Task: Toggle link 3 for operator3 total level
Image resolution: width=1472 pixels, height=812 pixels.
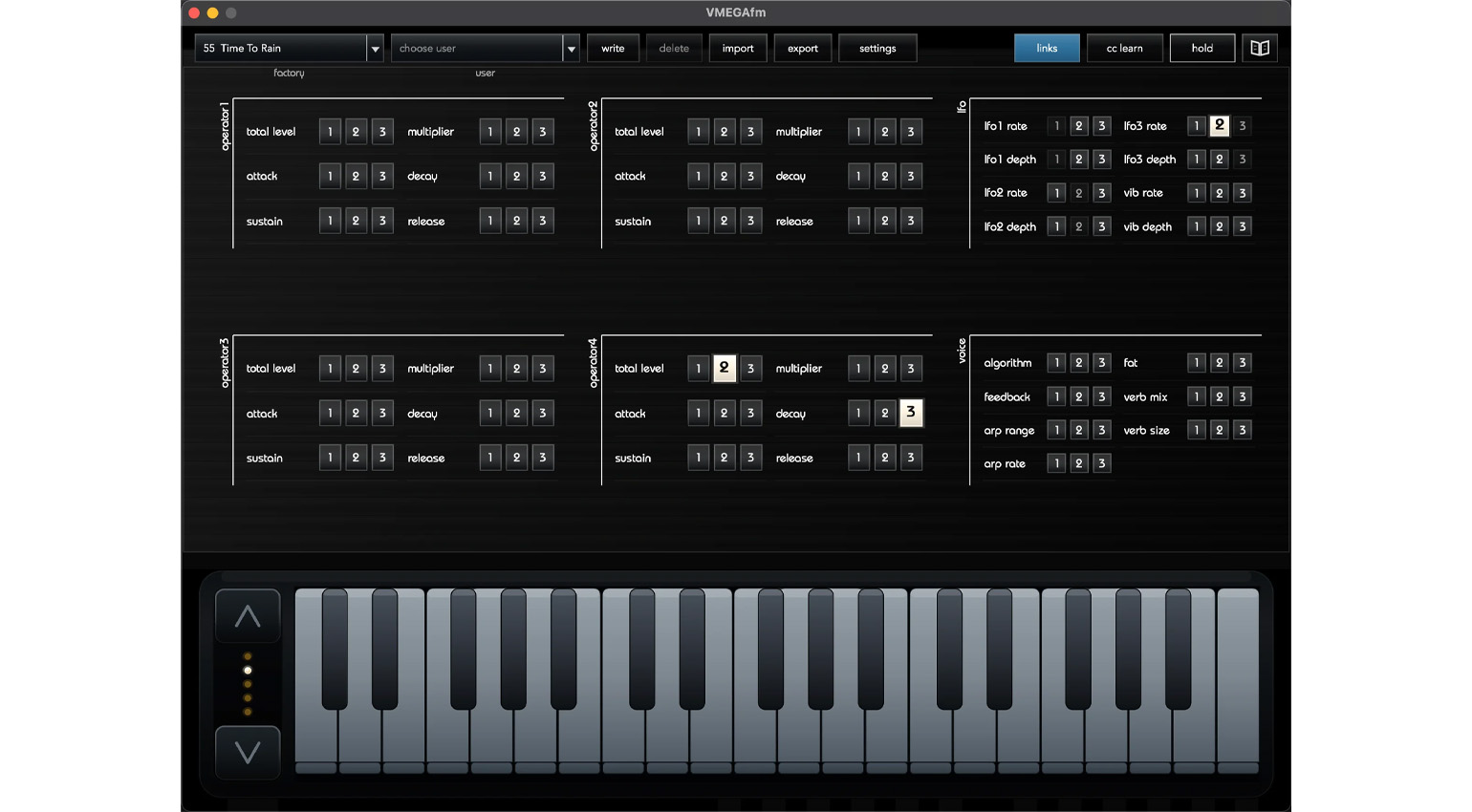Action: pos(382,369)
